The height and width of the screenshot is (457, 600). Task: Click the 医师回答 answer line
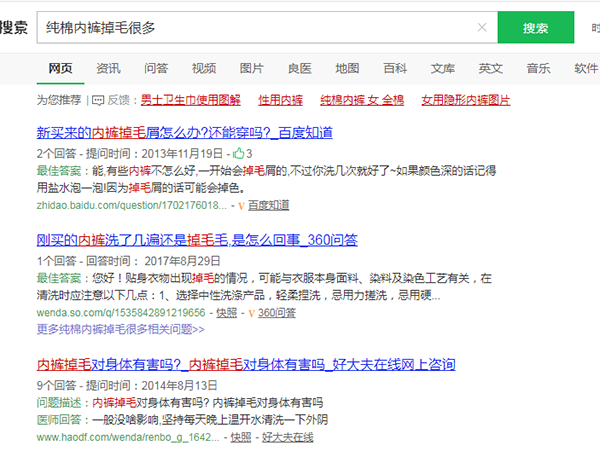coord(182,420)
